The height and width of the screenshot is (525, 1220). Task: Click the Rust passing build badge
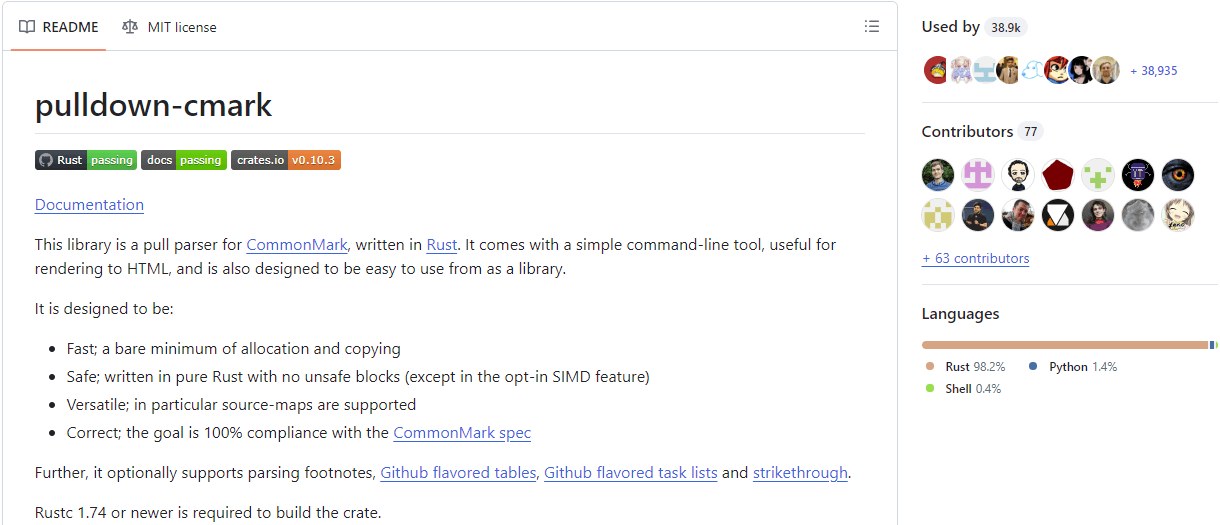[x=86, y=160]
